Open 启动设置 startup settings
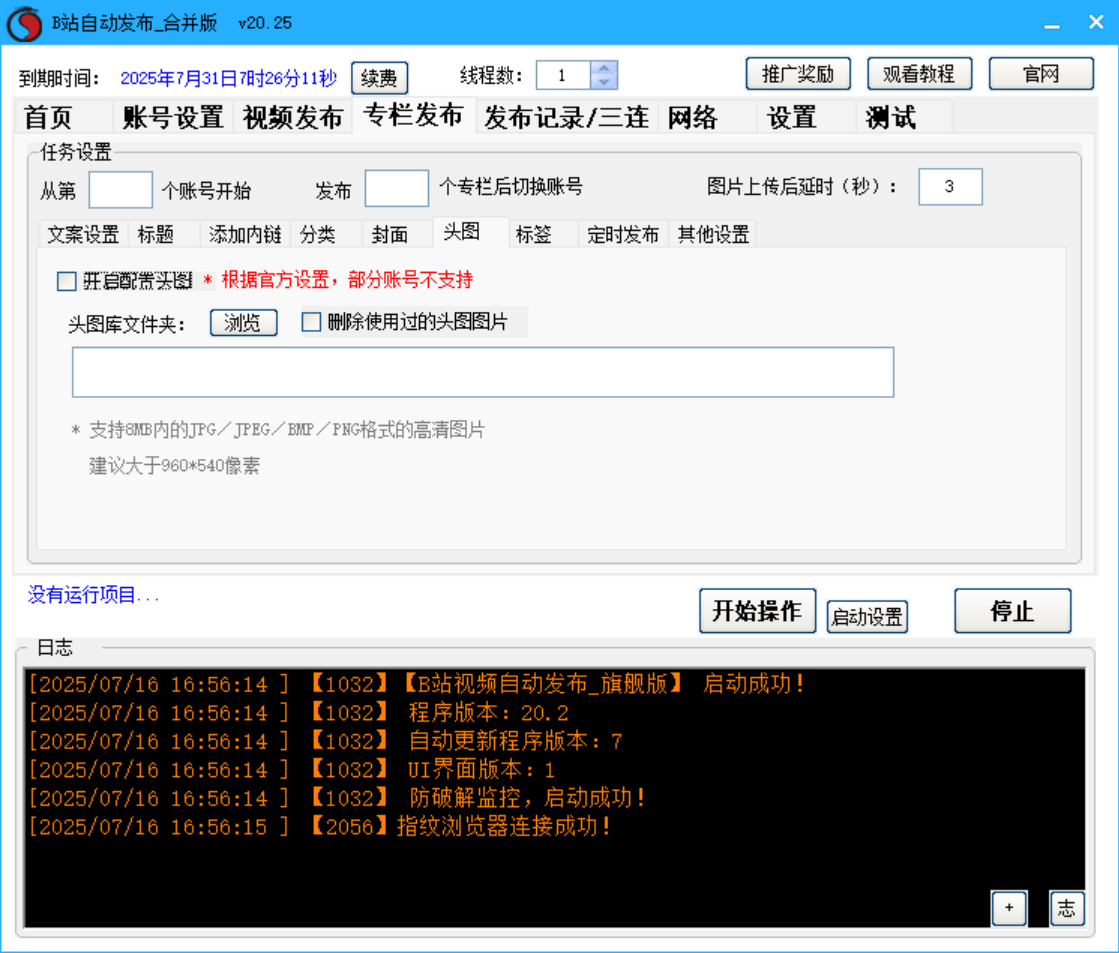The width and height of the screenshot is (1119, 953). [x=867, y=617]
